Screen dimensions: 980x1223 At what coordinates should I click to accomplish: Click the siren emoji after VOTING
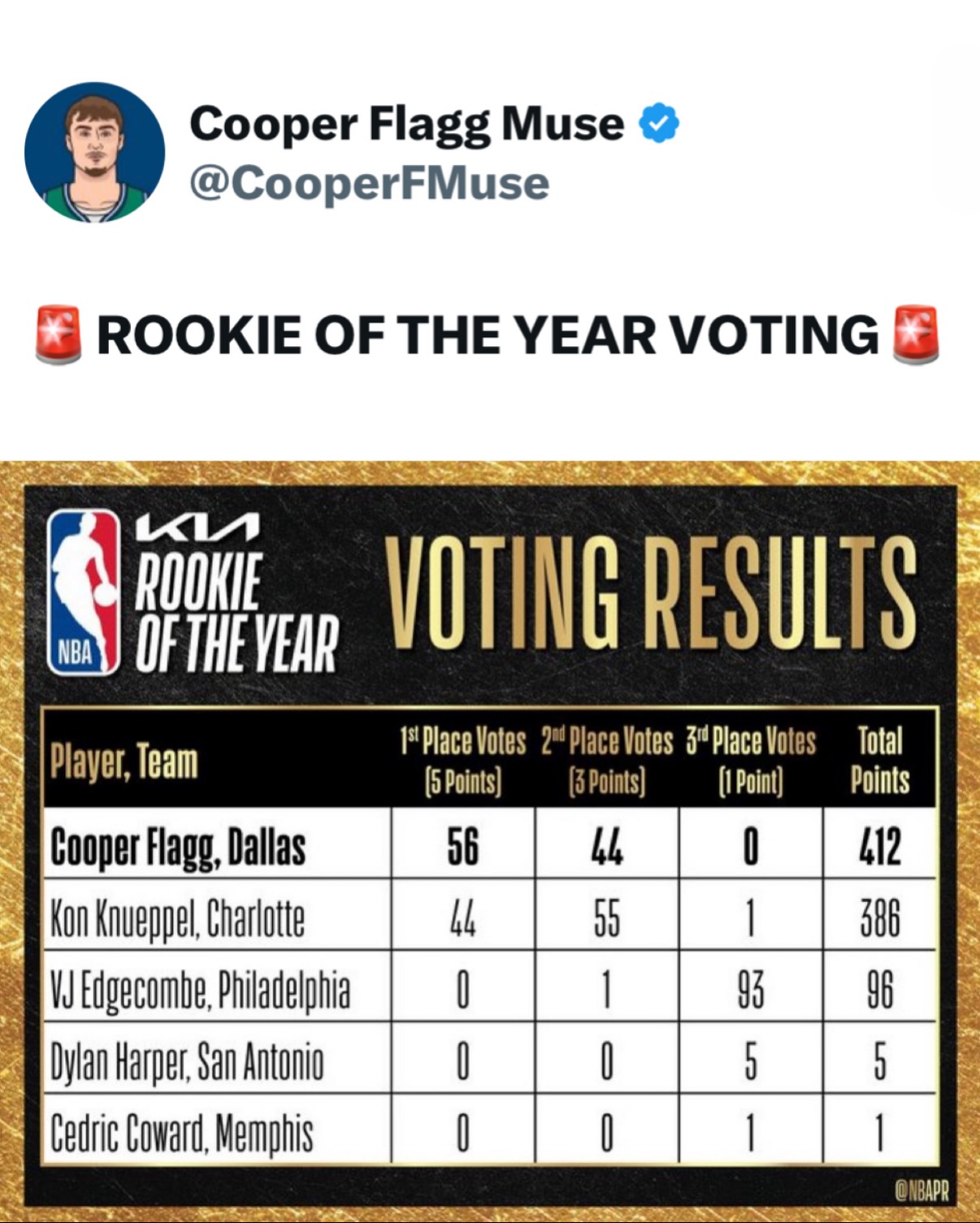point(916,334)
